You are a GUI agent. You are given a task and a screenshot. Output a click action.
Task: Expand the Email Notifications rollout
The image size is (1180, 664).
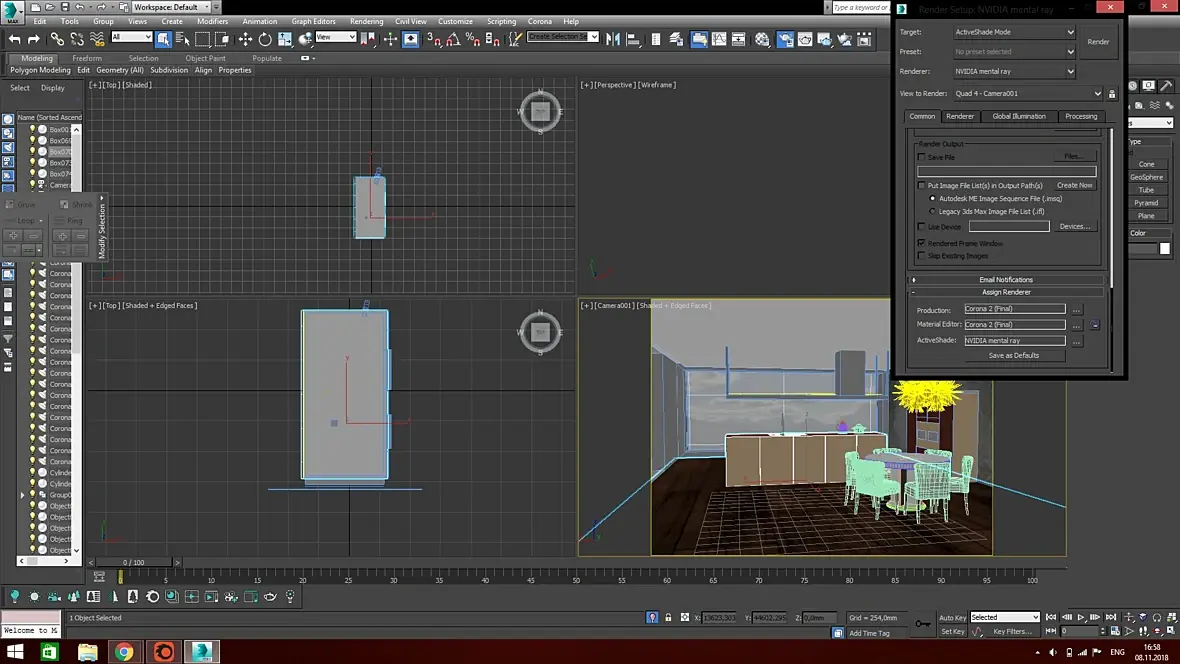pyautogui.click(x=1006, y=280)
